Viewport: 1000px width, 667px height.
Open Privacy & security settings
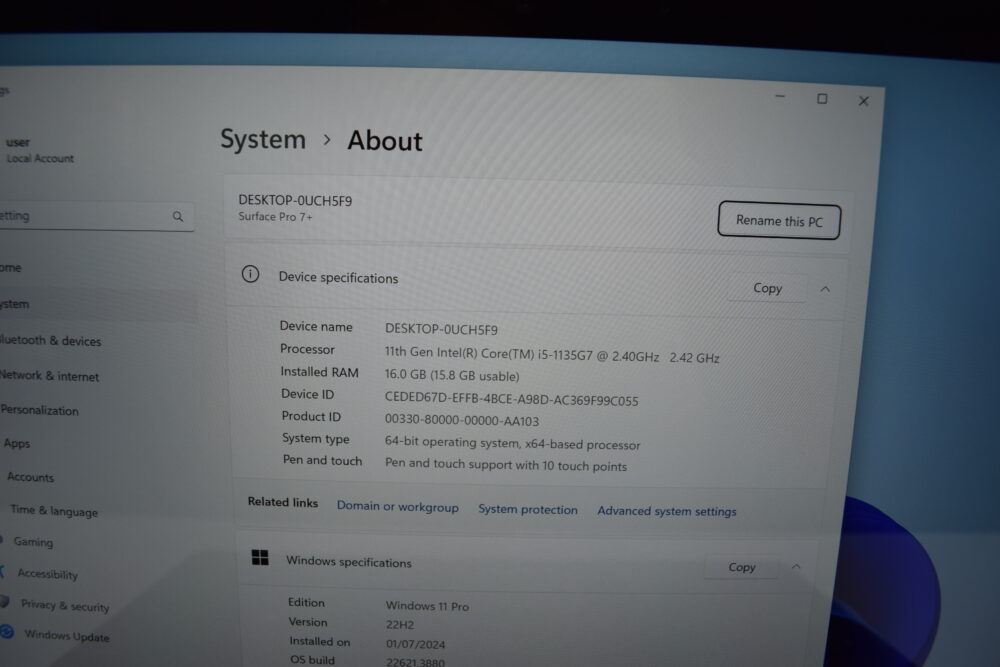65,605
